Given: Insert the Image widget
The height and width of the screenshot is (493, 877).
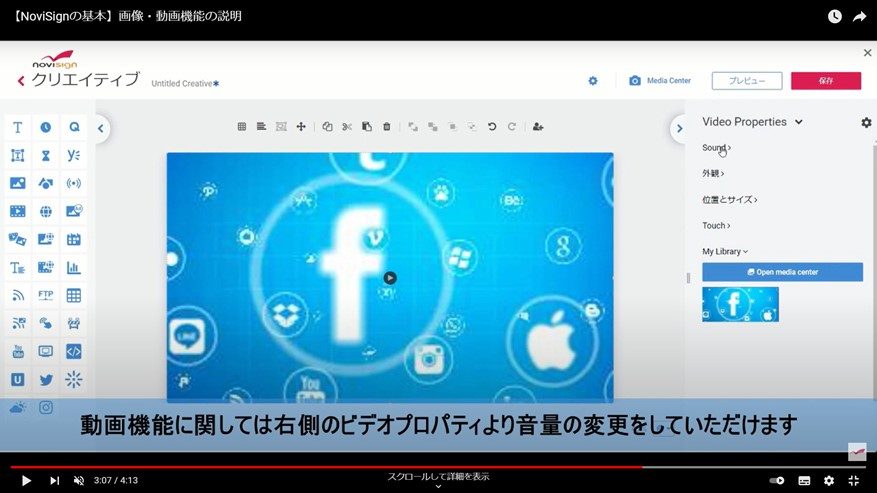Looking at the screenshot, I should [17, 183].
